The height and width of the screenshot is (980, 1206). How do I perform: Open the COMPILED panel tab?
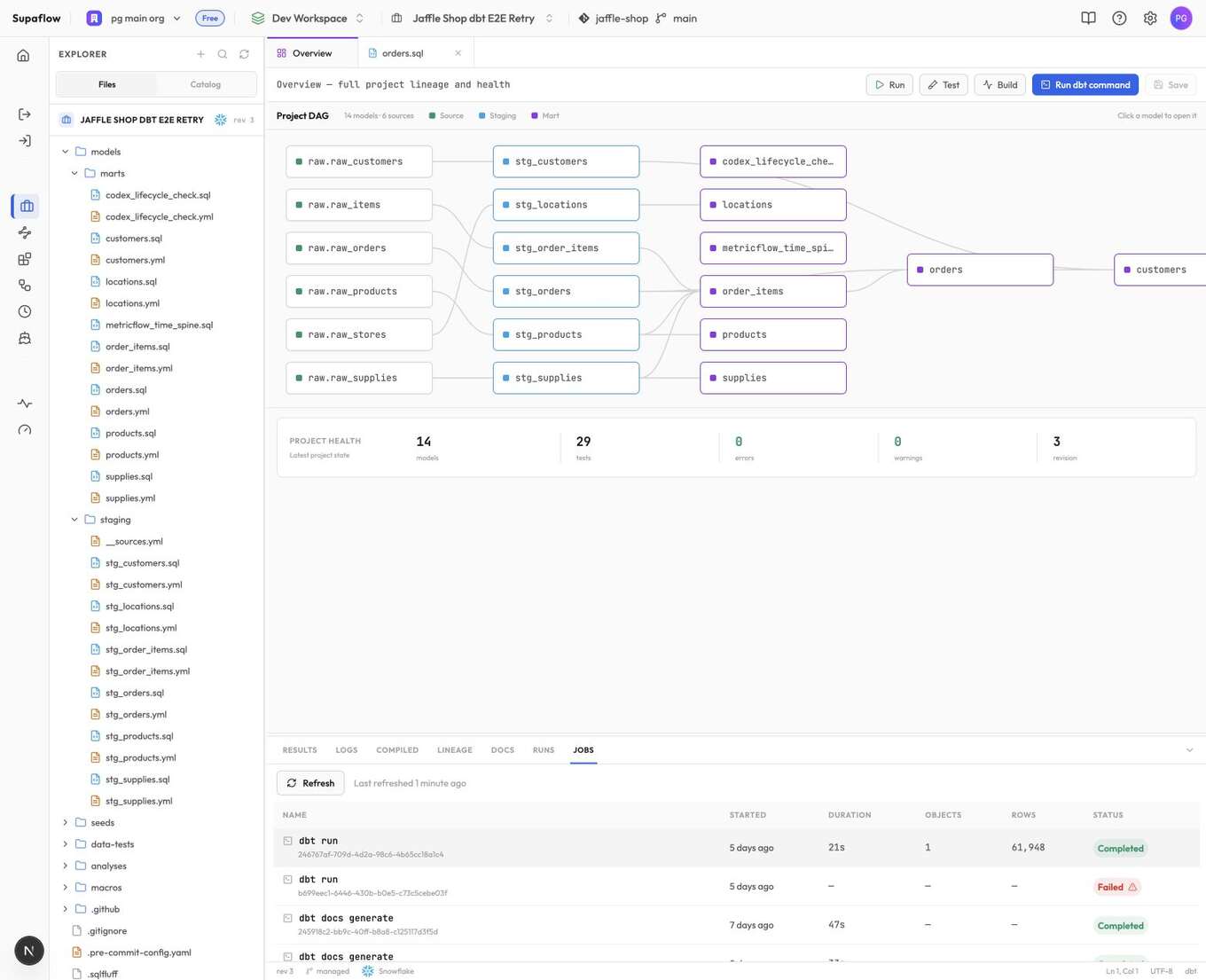pos(397,750)
